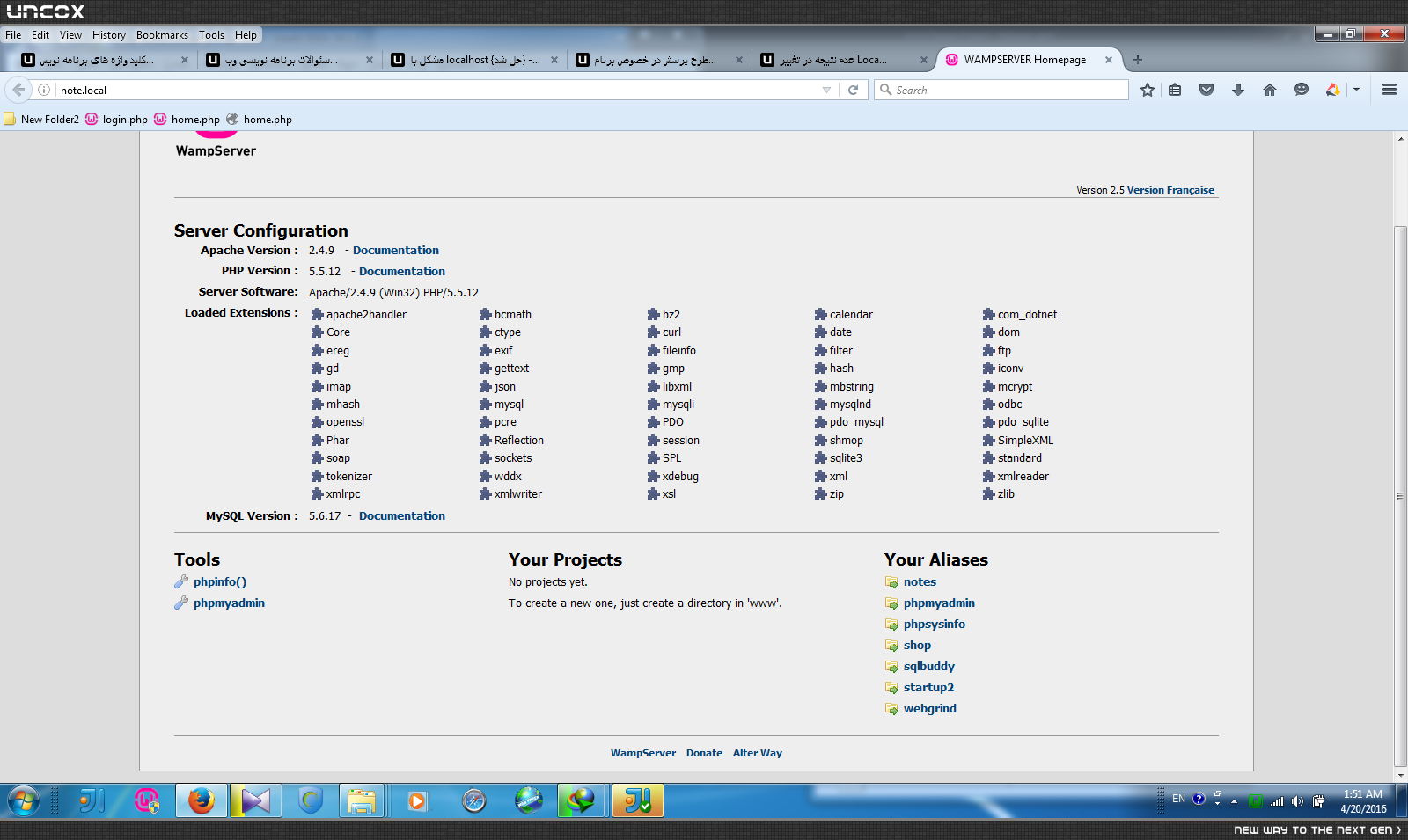Open the webgrind alias
Viewport: 1408px width, 840px height.
(x=930, y=709)
